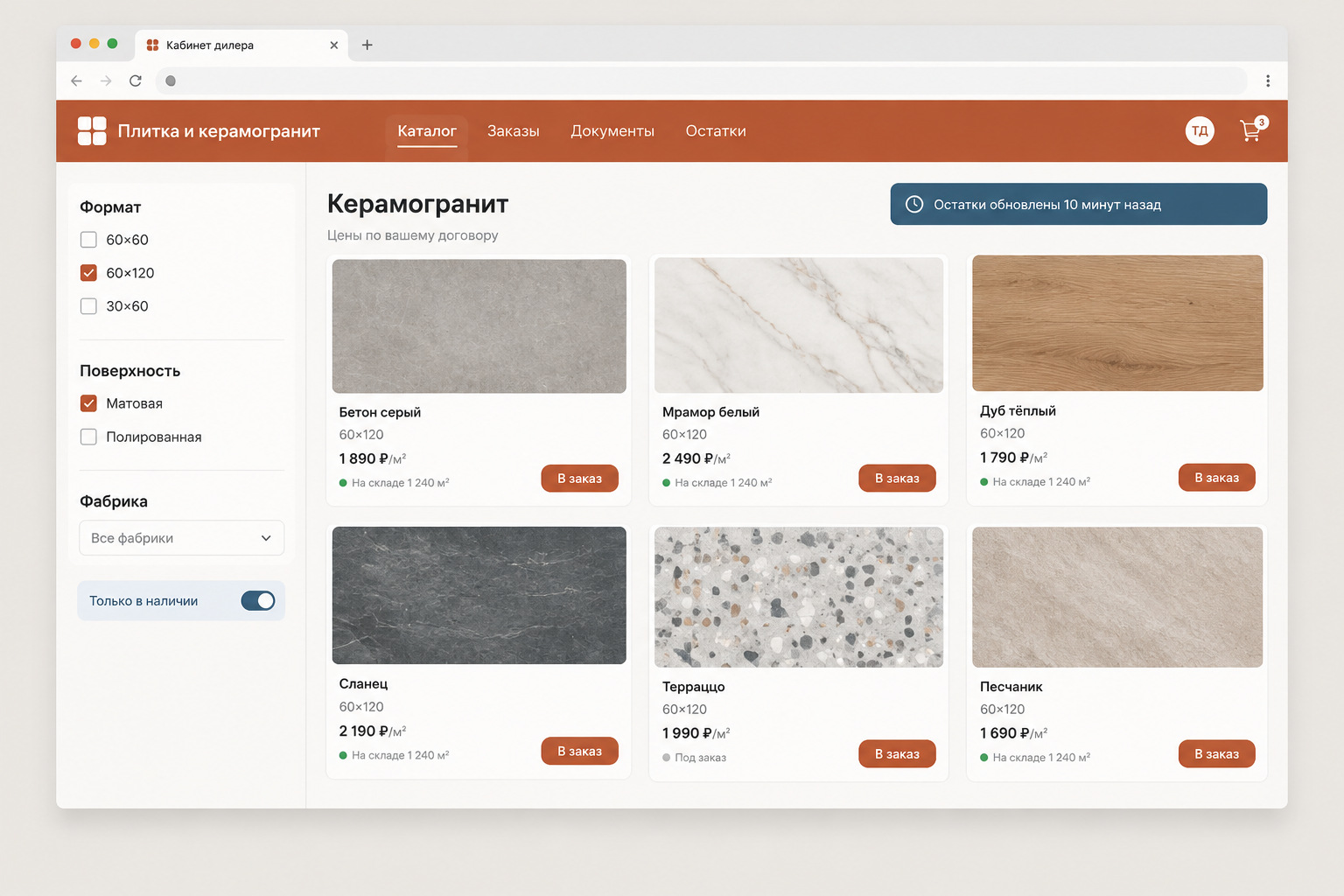This screenshot has height=896, width=1344.
Task: Check the Полированная surface checkbox
Action: click(88, 437)
